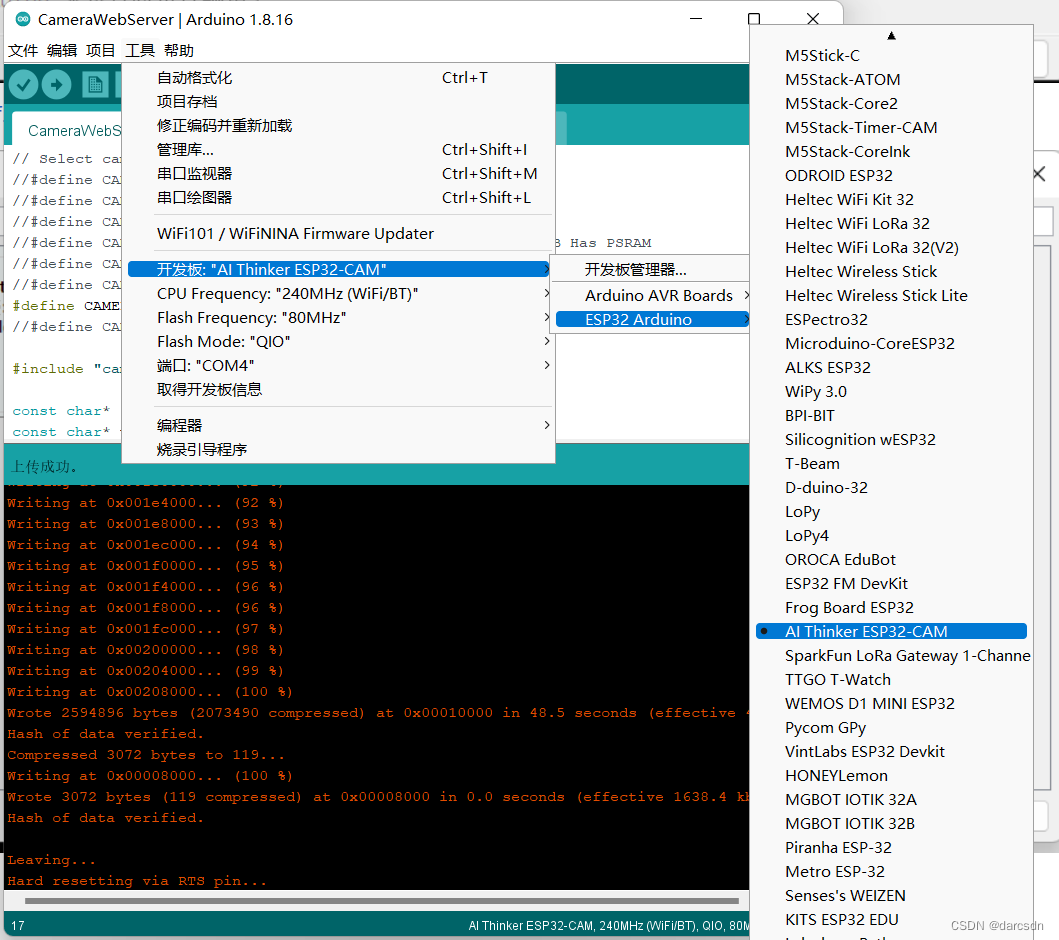Open the 帮助 menu
The height and width of the screenshot is (940, 1059).
(179, 51)
